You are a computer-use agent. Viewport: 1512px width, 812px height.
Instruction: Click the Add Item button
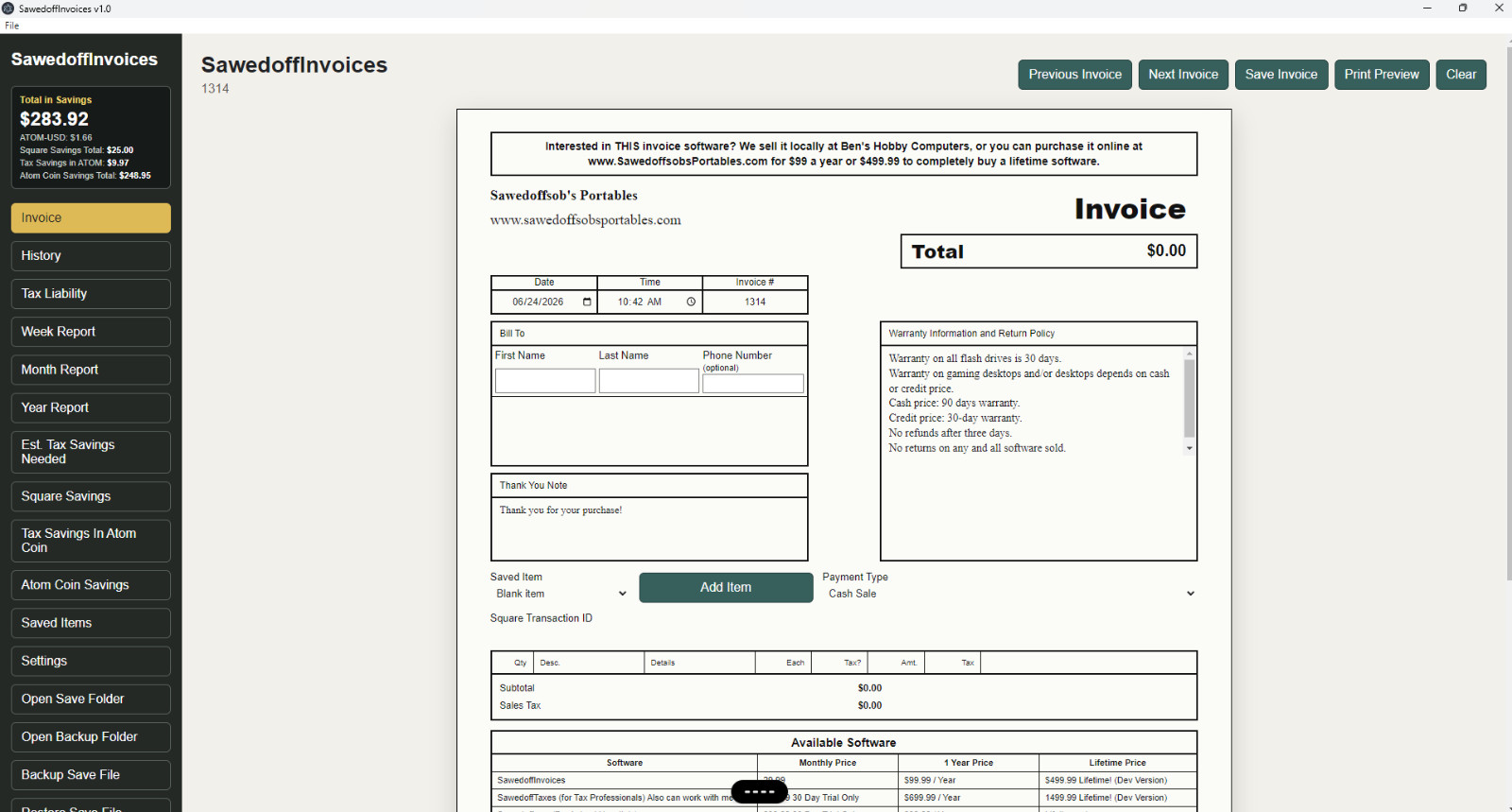pyautogui.click(x=726, y=587)
